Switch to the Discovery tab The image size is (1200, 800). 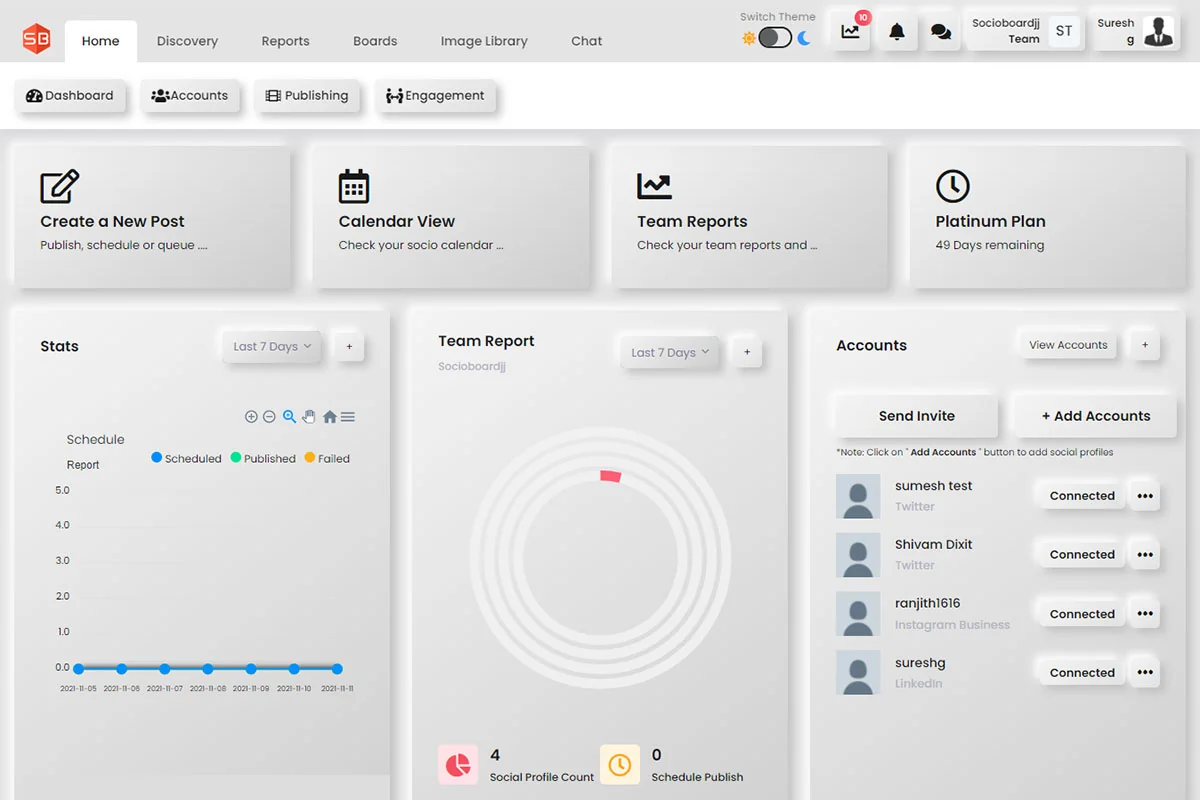point(187,41)
